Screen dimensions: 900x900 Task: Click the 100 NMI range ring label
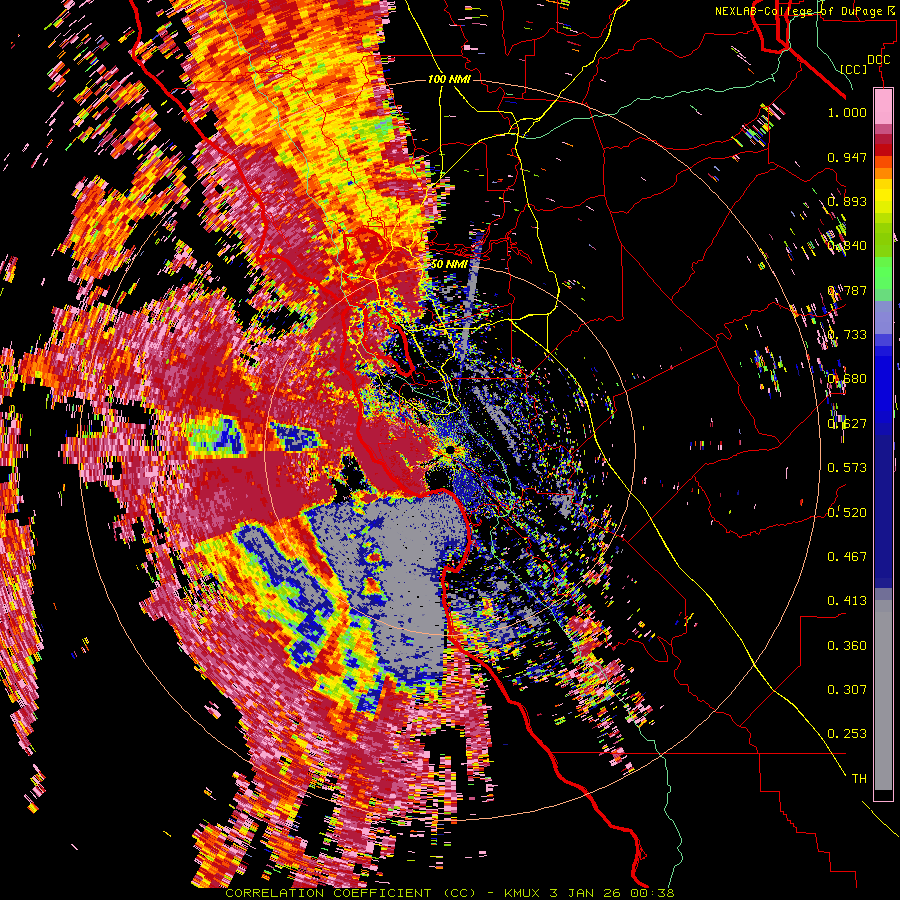(x=449, y=79)
